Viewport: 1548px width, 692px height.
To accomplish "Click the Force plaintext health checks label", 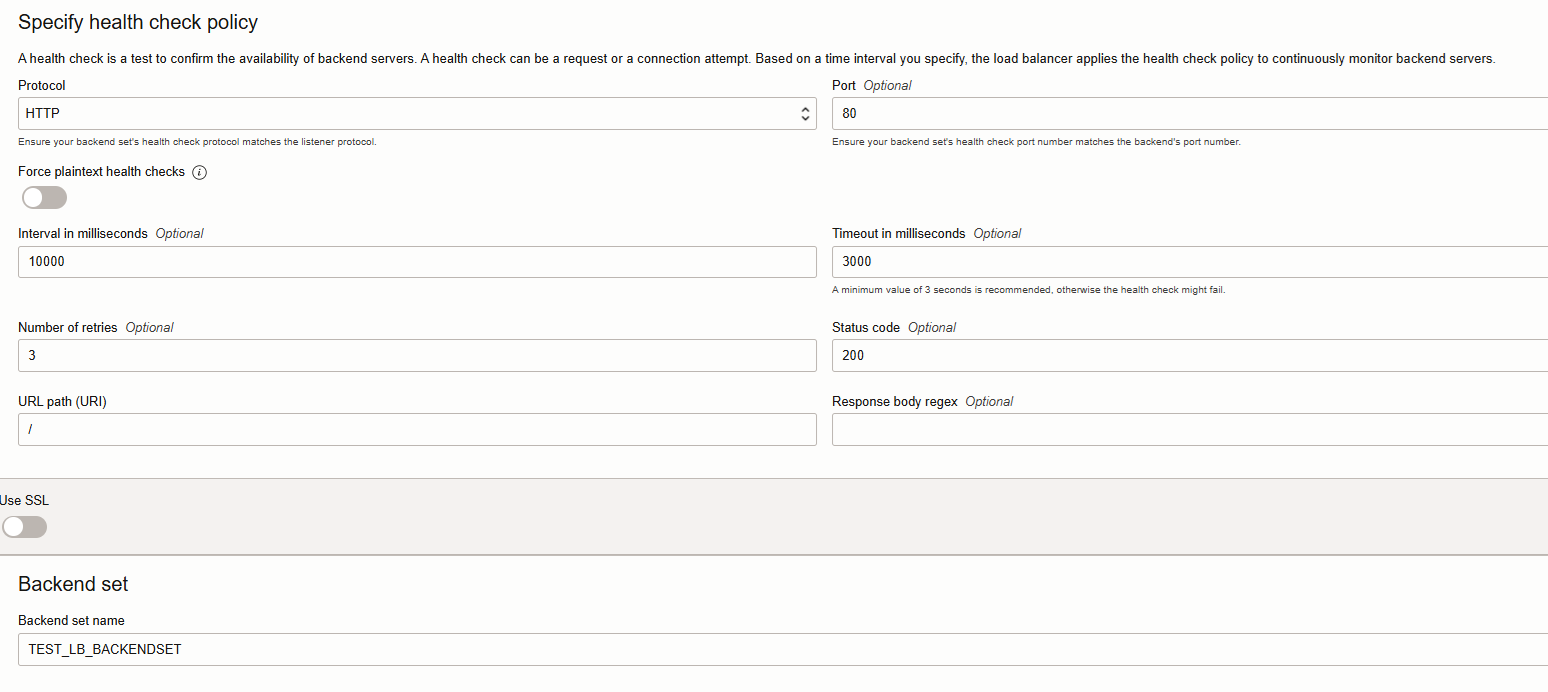I will [101, 172].
